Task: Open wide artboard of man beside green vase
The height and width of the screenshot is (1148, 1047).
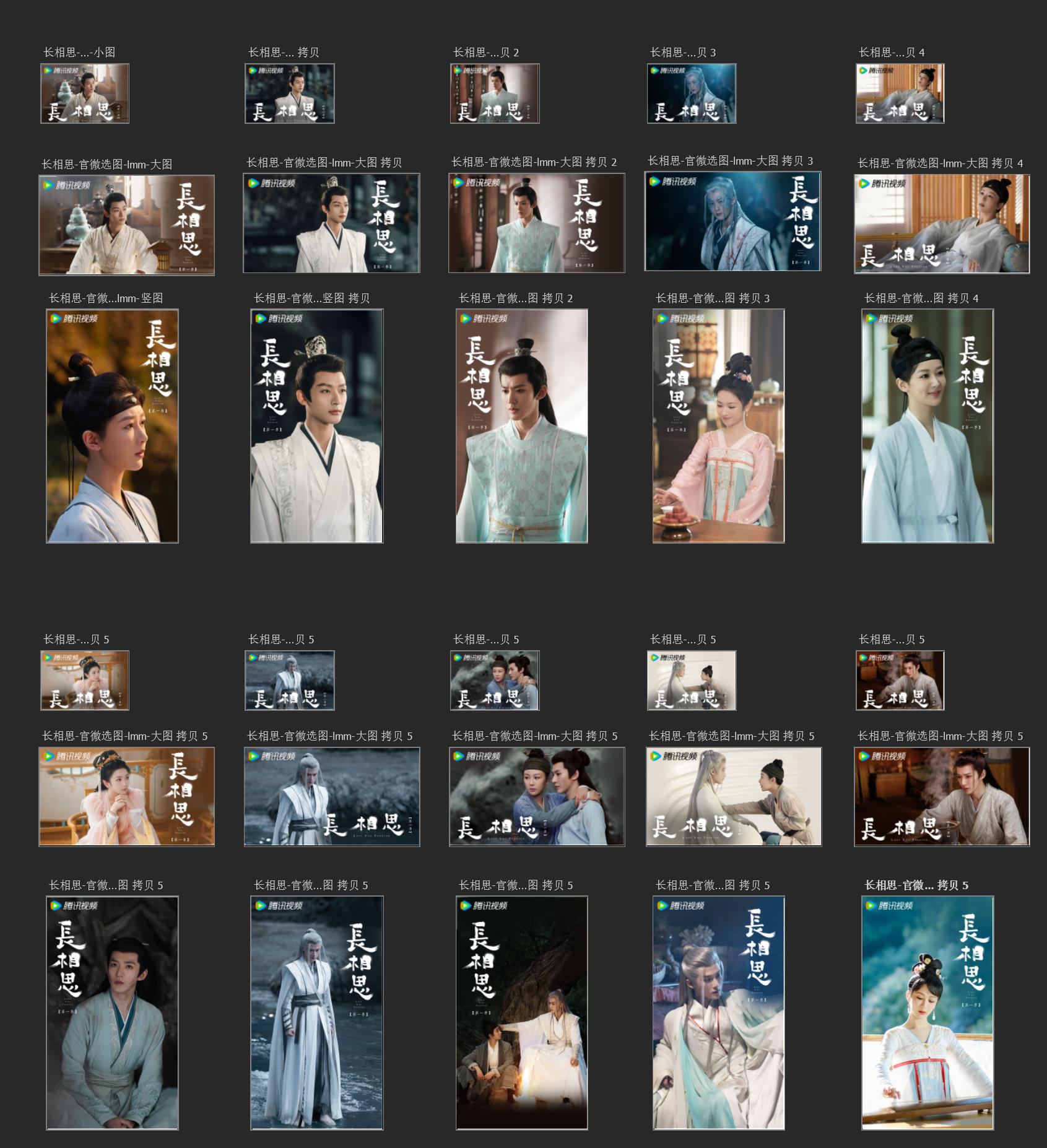Action: click(127, 225)
